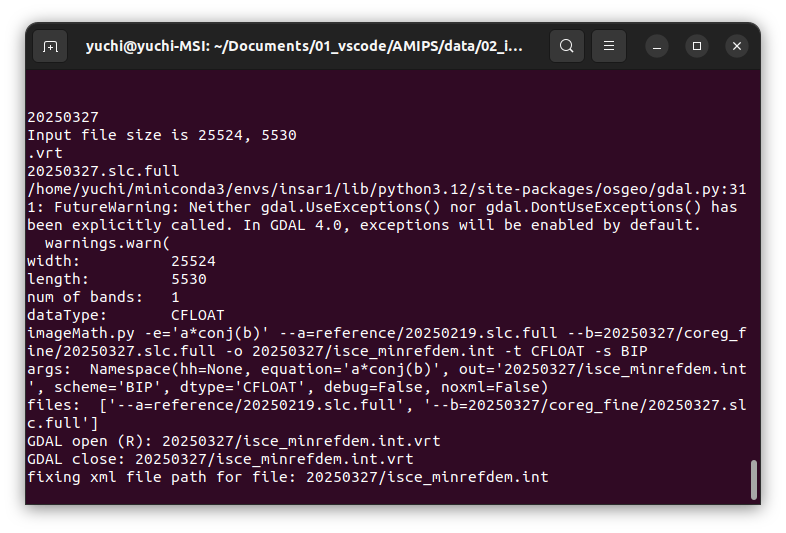Image resolution: width=786 pixels, height=533 pixels.
Task: Click the terminal scrollbar thumb
Action: [x=753, y=479]
